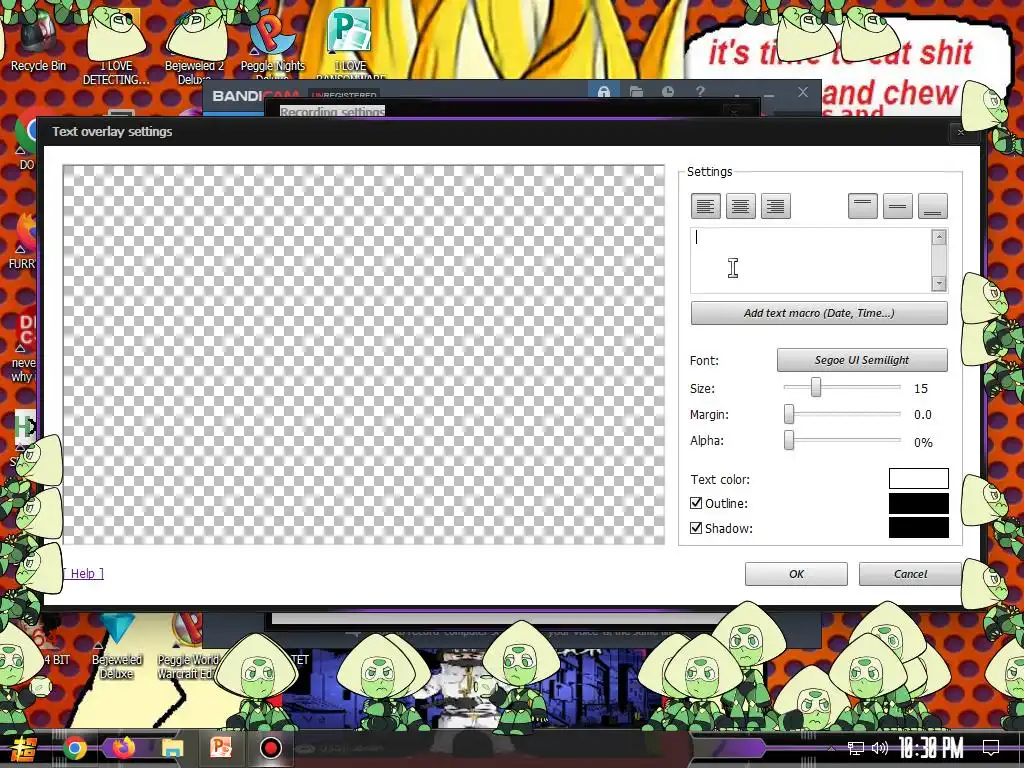Pick the black Shadow color swatch
The image size is (1024, 768).
tap(918, 528)
